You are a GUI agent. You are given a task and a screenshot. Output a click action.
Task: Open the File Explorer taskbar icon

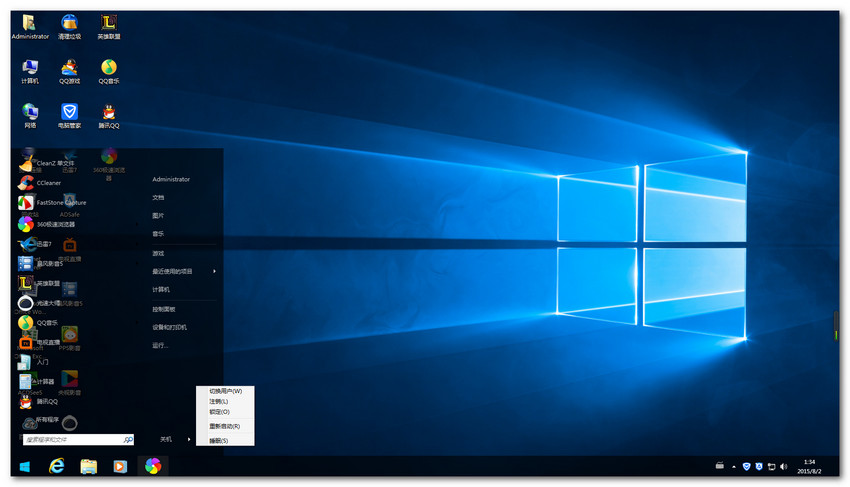click(x=88, y=466)
